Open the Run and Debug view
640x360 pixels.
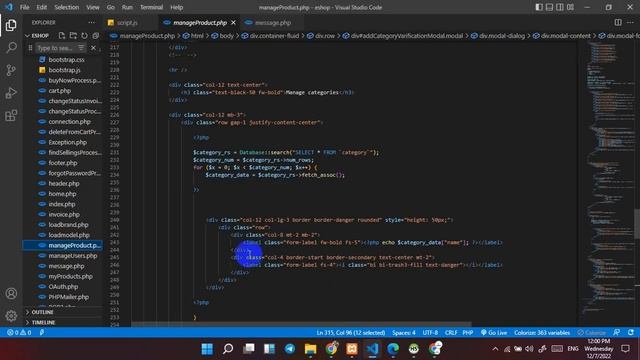coord(11,93)
